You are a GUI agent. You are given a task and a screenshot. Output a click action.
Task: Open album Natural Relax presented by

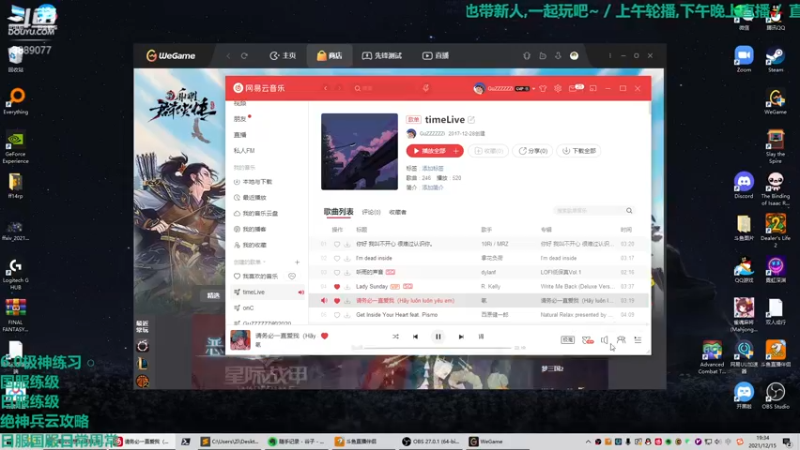coord(577,315)
